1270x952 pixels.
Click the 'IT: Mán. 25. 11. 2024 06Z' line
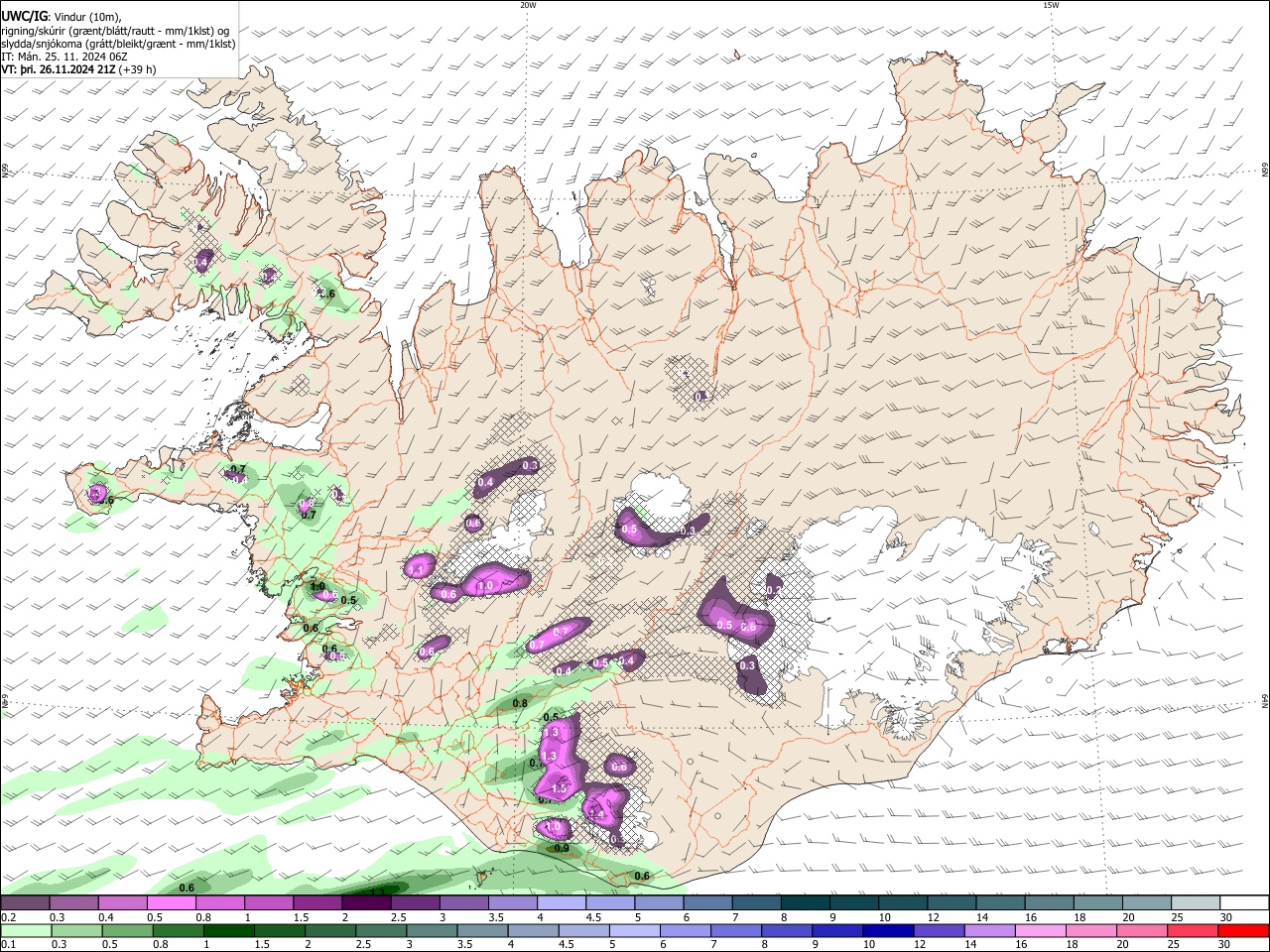(x=63, y=57)
